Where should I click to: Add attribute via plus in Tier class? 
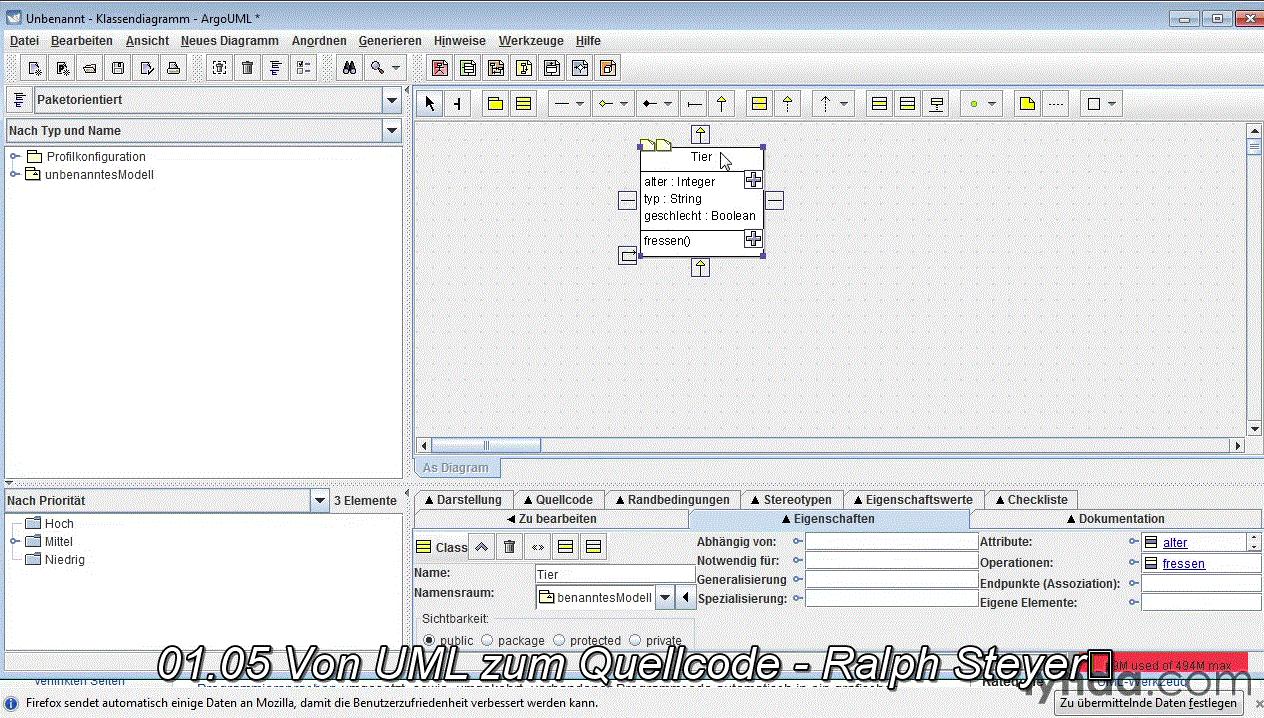753,180
